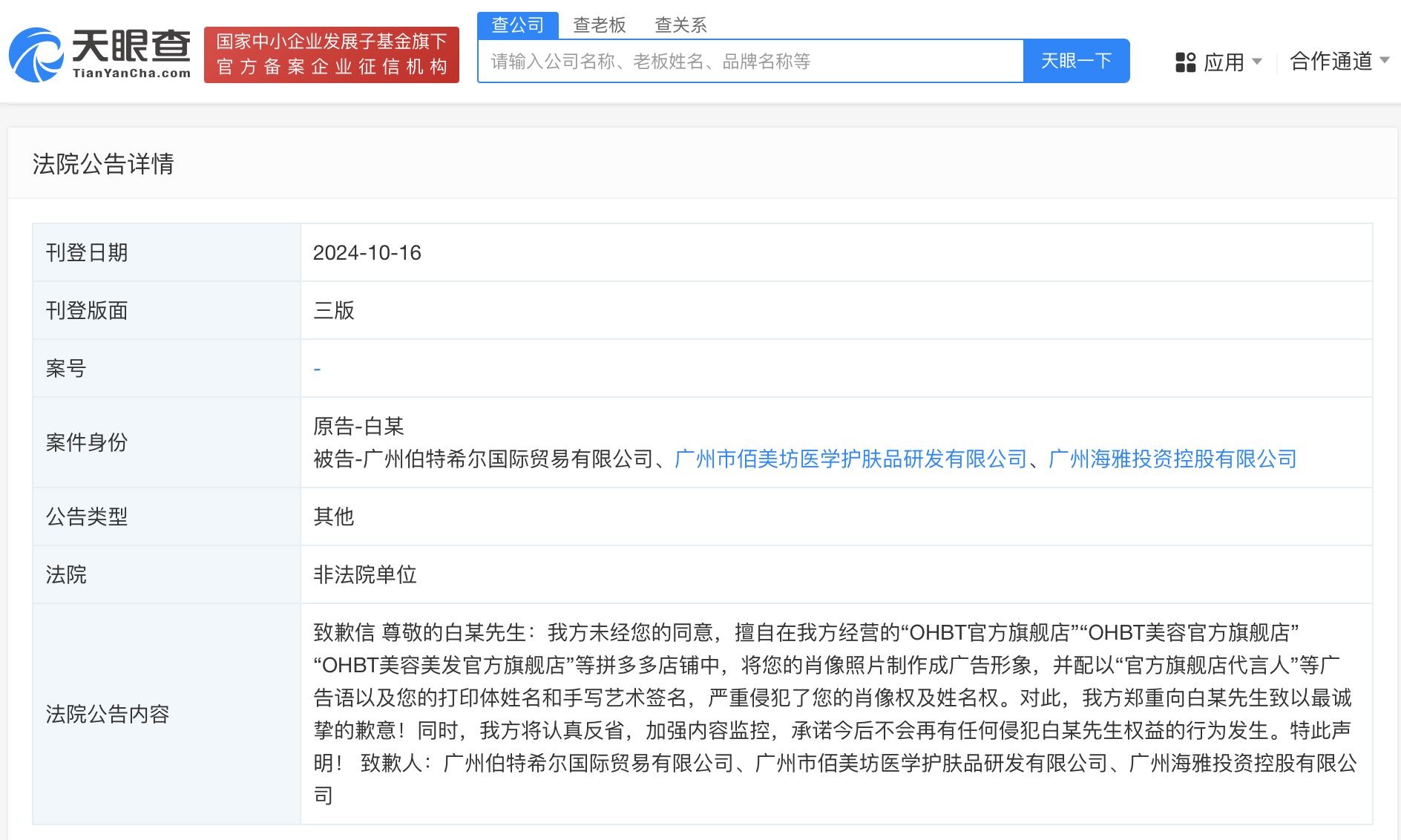Click the 案件身份 row label
The width and height of the screenshot is (1401, 840).
point(87,443)
